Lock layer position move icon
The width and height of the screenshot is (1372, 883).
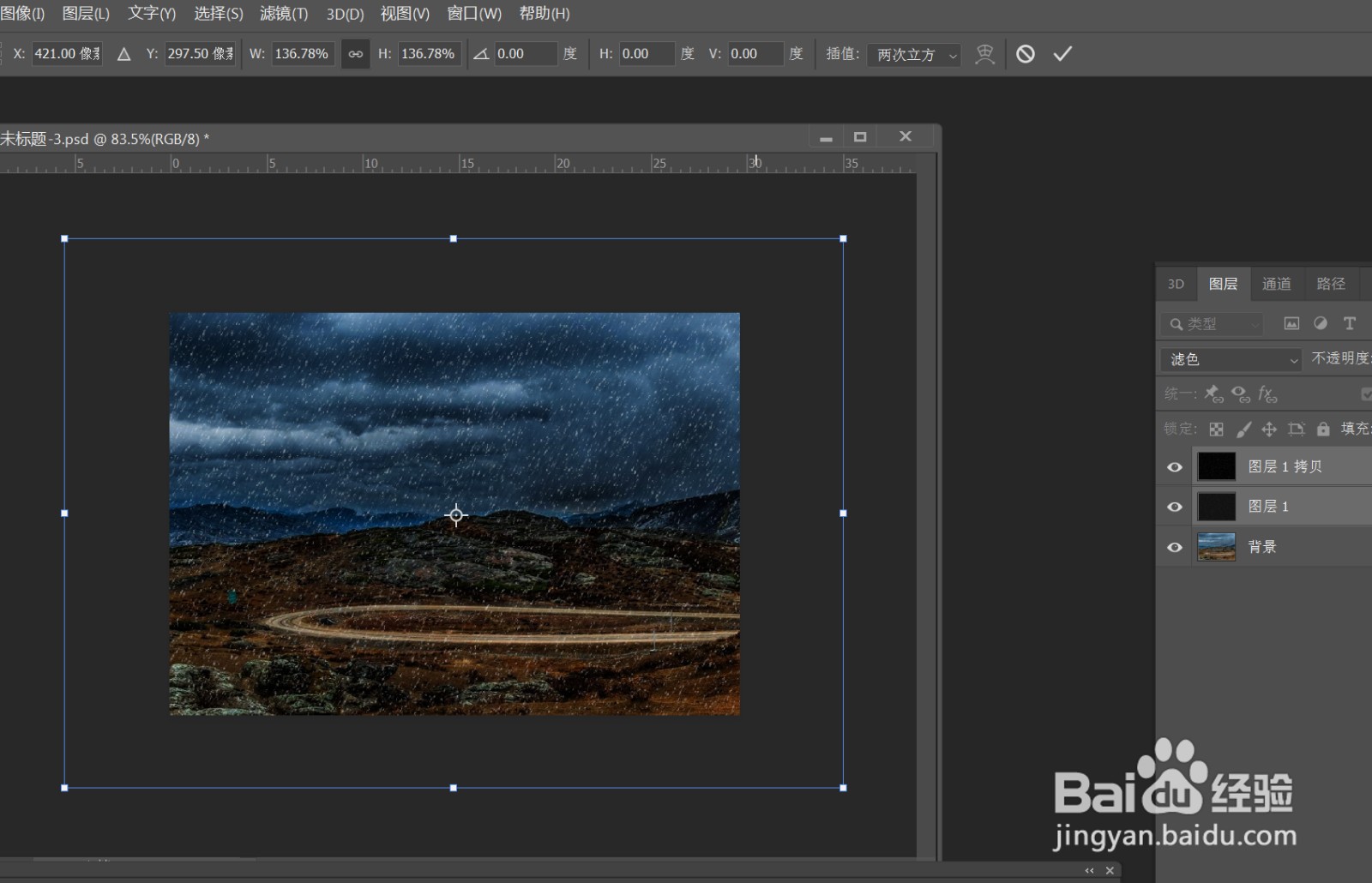click(1269, 429)
